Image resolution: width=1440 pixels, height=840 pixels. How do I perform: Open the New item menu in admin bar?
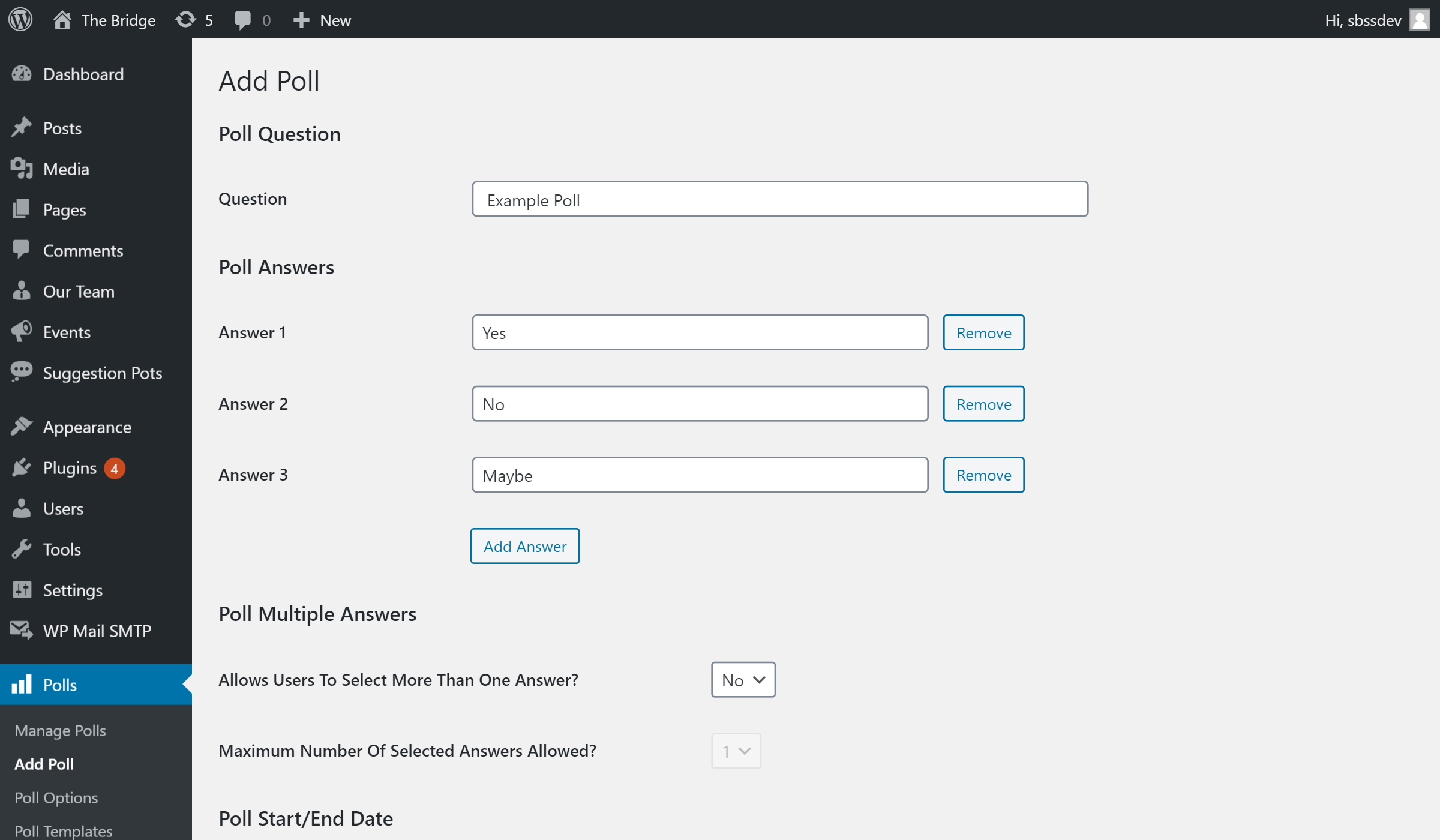(322, 20)
